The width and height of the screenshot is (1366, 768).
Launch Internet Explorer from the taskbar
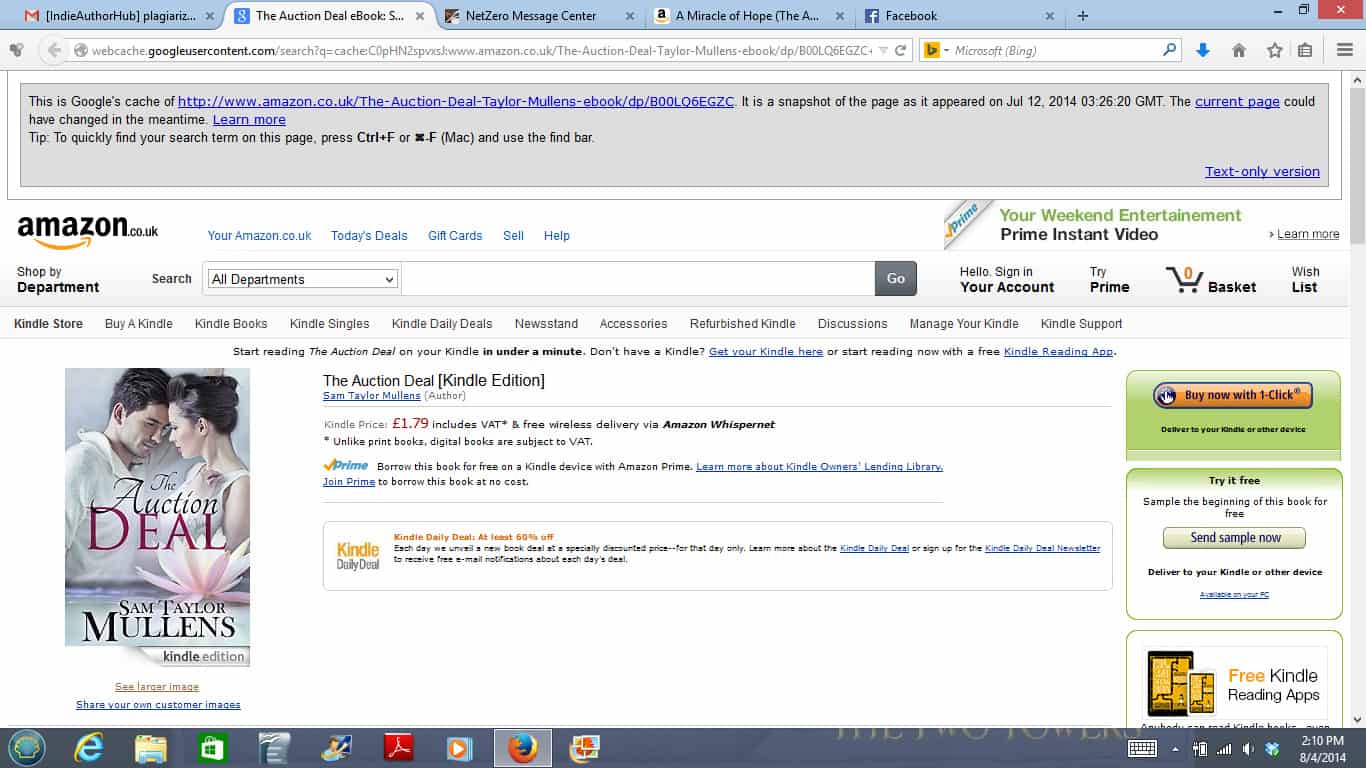pyautogui.click(x=89, y=748)
